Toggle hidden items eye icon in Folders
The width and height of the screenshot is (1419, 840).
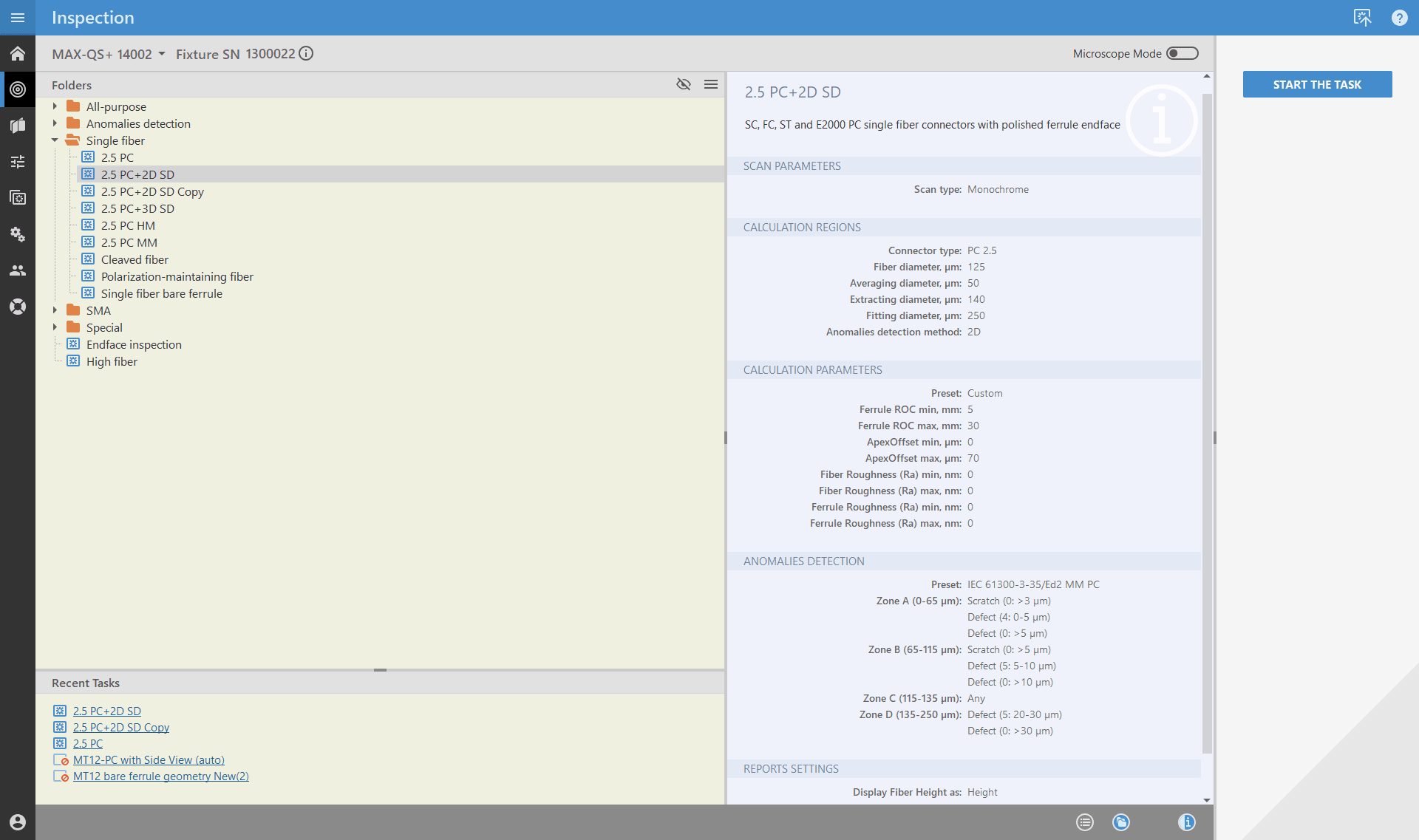click(x=684, y=85)
